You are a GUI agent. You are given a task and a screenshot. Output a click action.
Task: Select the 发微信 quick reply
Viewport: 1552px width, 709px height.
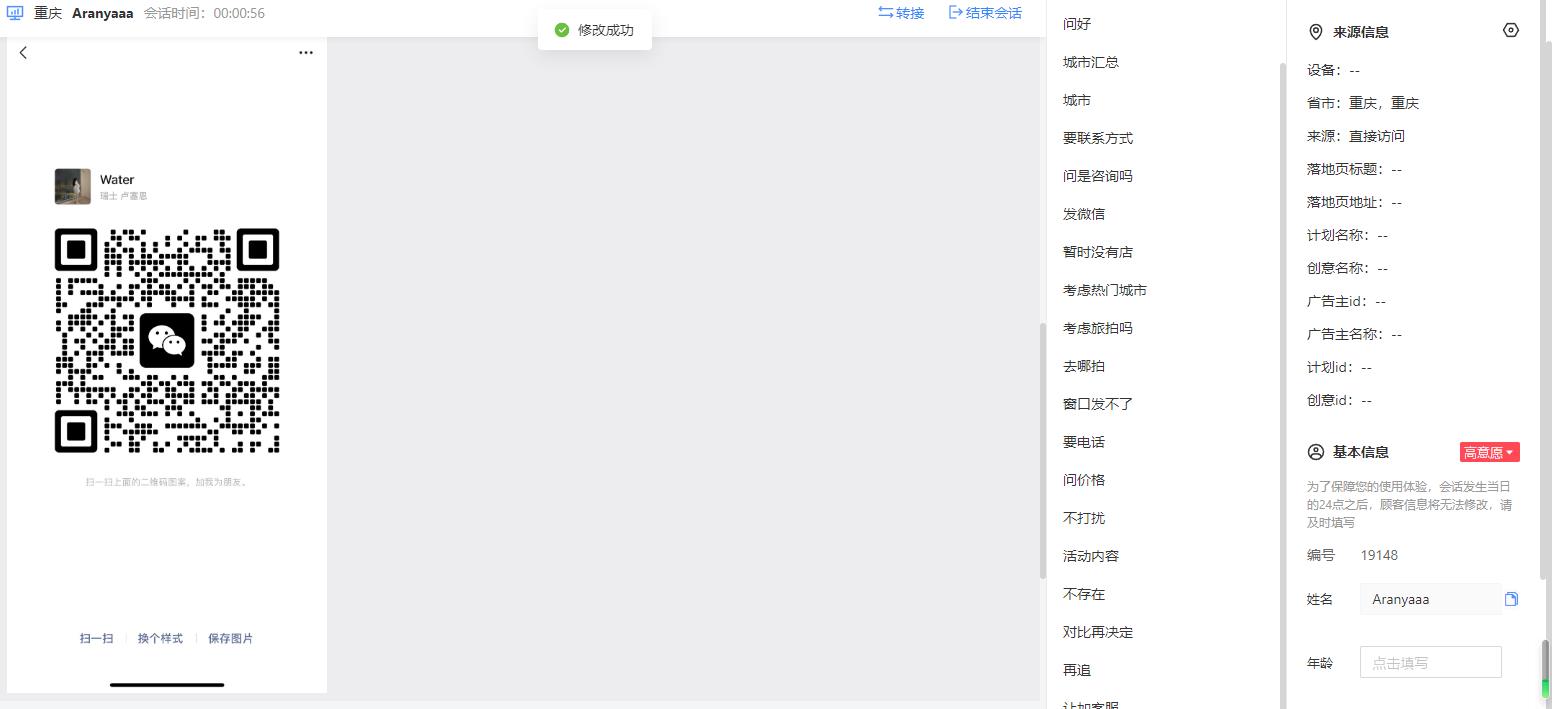[x=1084, y=214]
